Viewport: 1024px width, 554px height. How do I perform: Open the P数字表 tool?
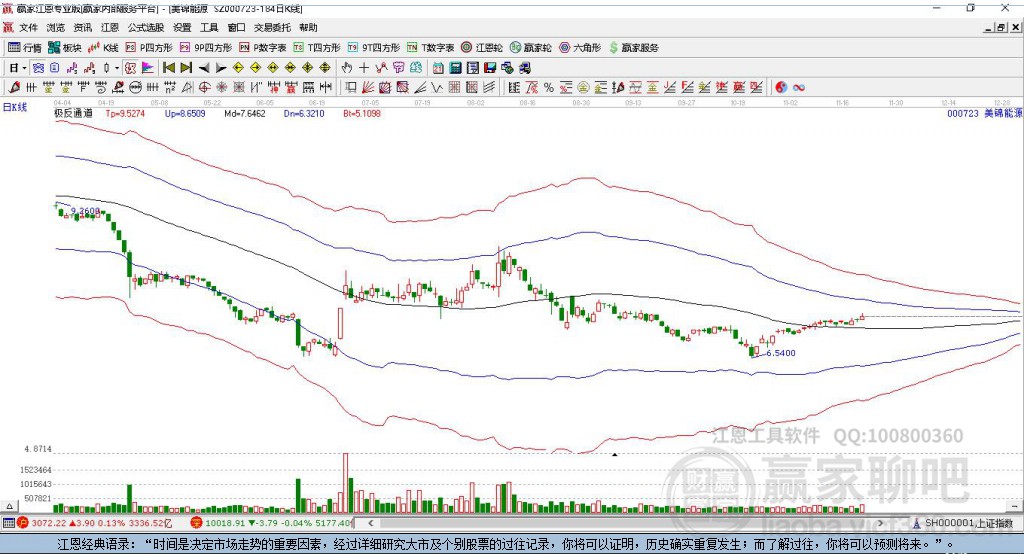point(263,48)
